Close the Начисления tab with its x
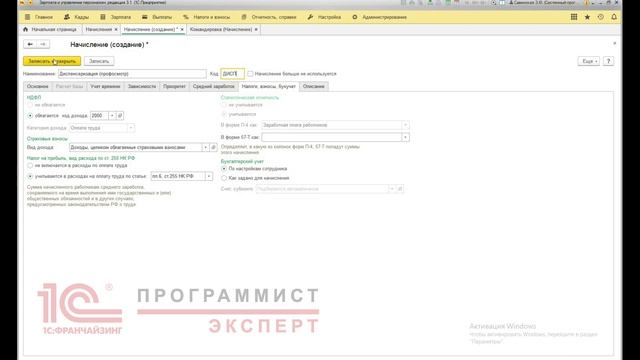 pos(116,29)
